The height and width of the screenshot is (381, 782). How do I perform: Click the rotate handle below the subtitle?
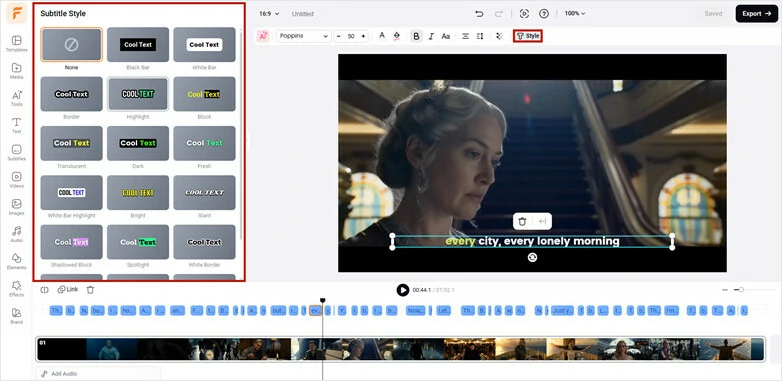533,257
